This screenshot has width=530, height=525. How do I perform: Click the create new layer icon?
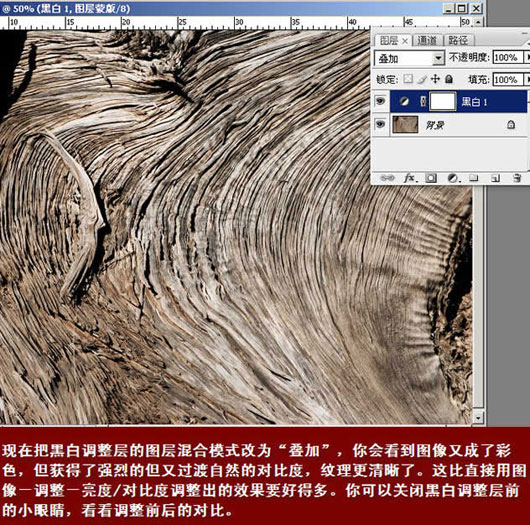(x=496, y=178)
